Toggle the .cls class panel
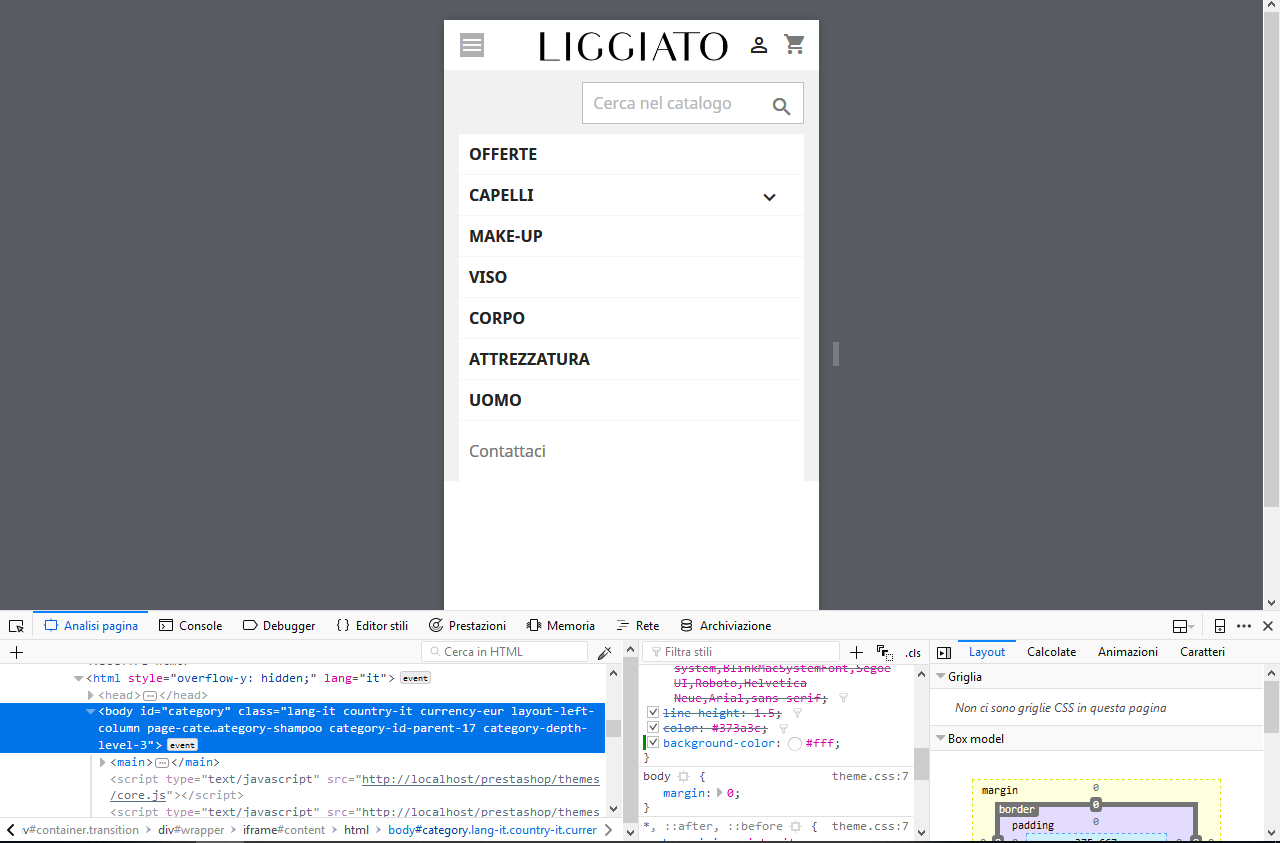The width and height of the screenshot is (1280, 843). tap(913, 652)
